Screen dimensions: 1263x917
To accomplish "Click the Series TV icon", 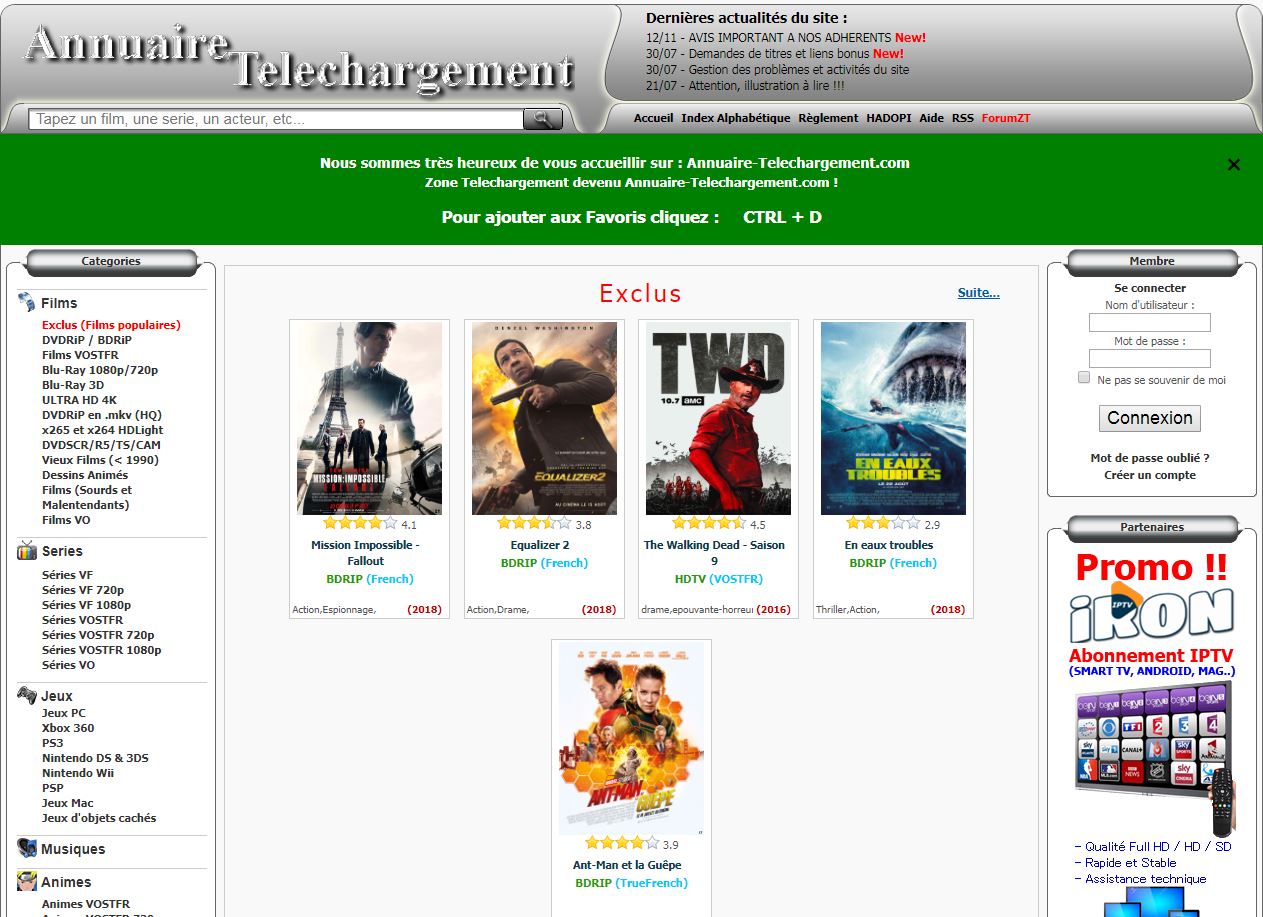I will (x=27, y=550).
